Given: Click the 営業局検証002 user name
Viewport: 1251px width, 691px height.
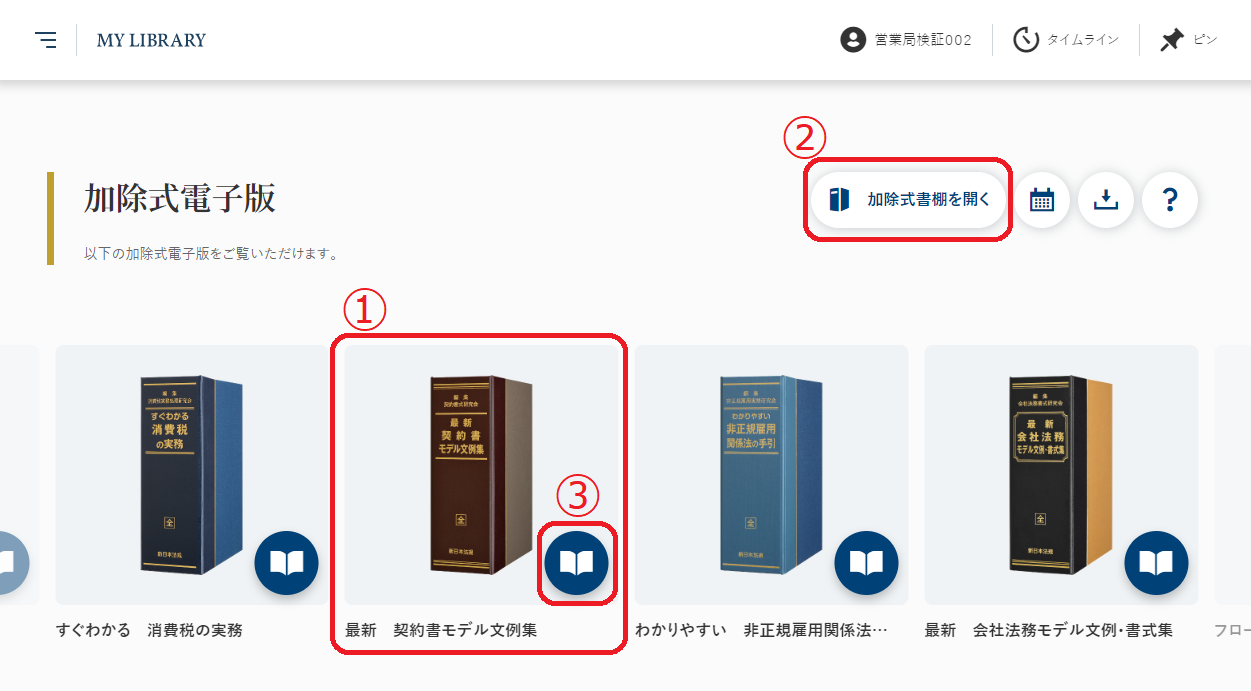Looking at the screenshot, I should (923, 40).
